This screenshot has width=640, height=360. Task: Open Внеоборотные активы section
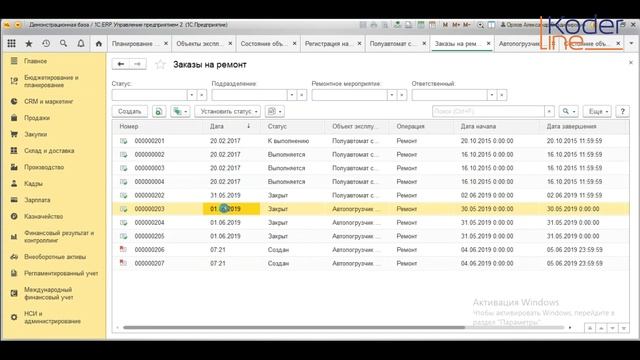click(55, 257)
